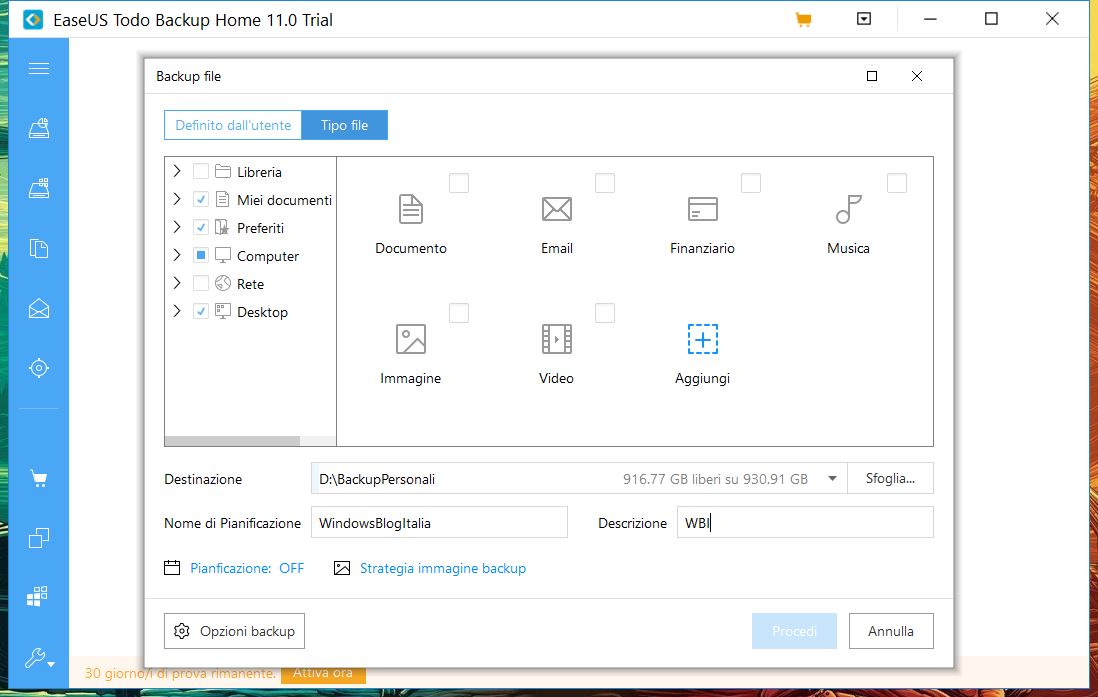
Task: Open File Backup sidebar icon
Action: (39, 249)
